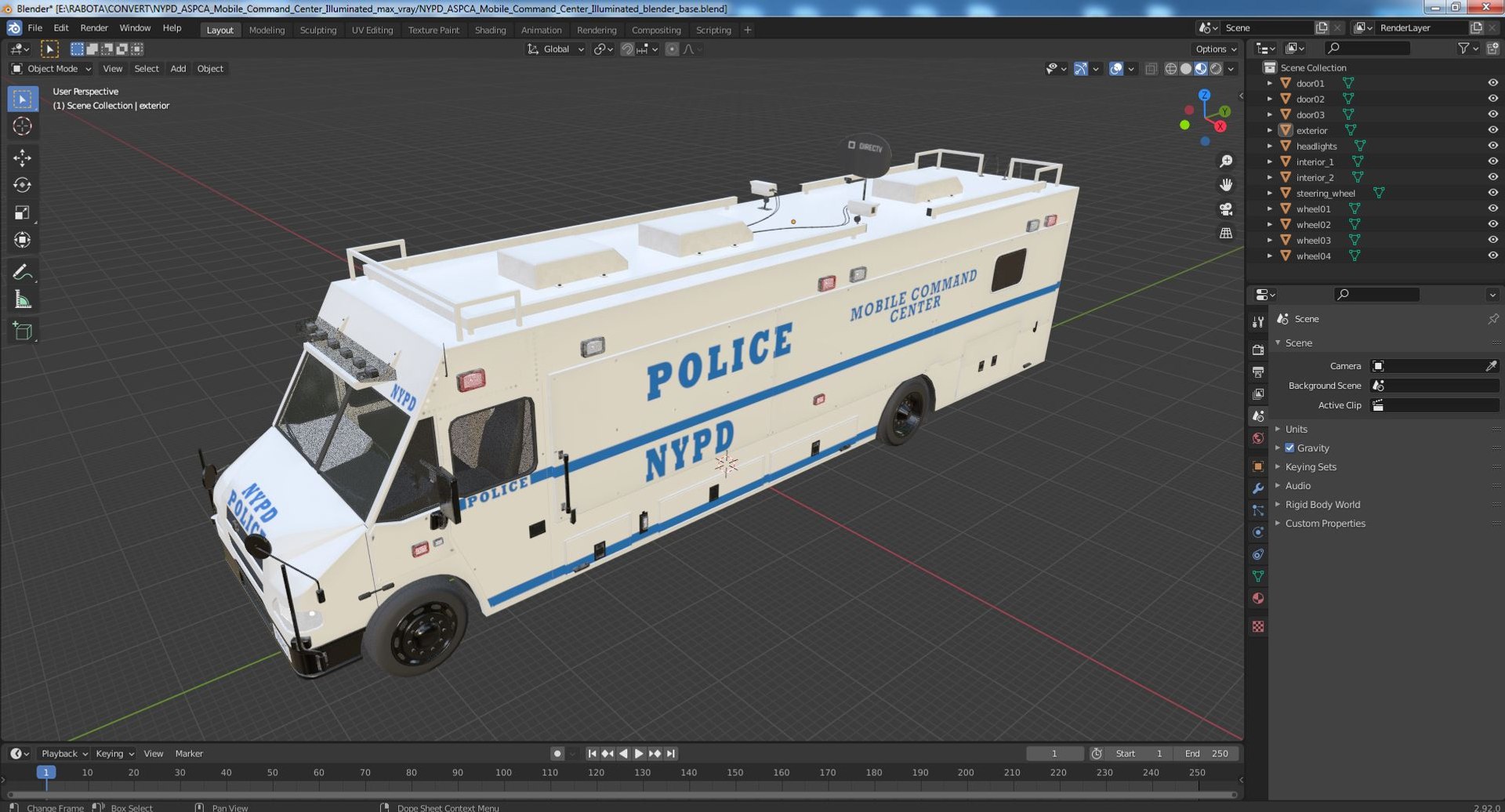The height and width of the screenshot is (812, 1505).
Task: Open the View Layer properties tab
Action: pos(1258,393)
